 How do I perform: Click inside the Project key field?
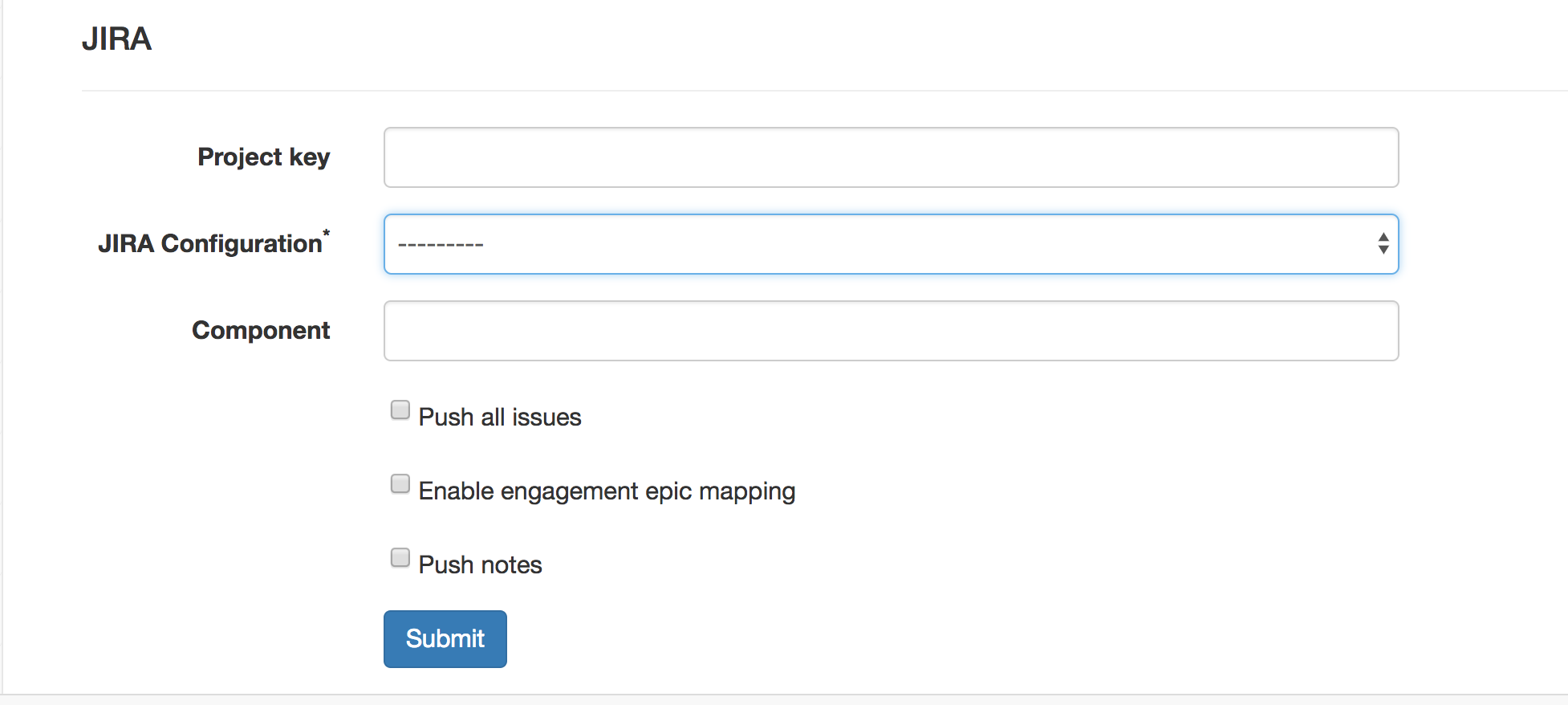891,157
